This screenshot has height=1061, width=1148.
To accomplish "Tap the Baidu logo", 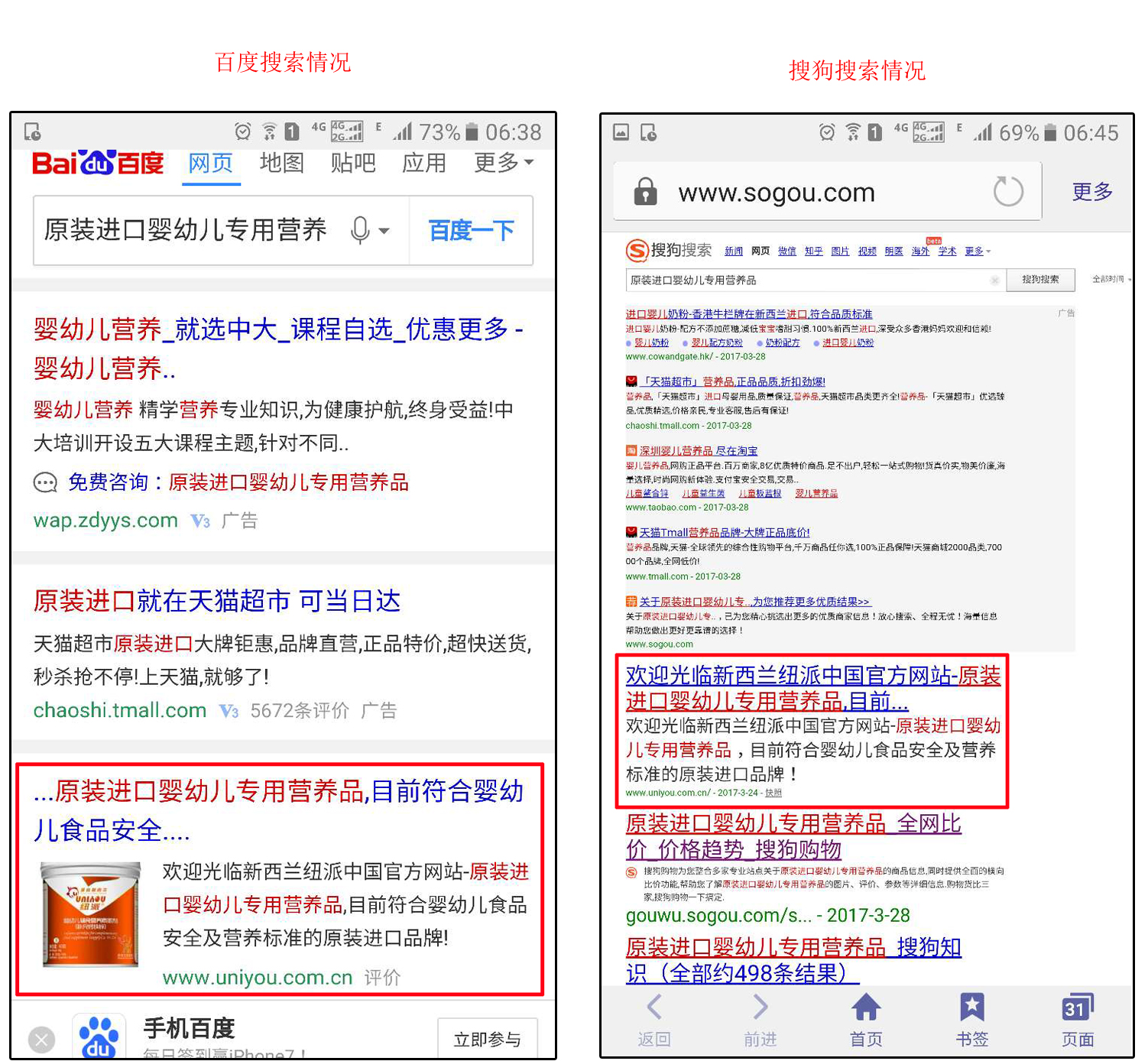I will tap(98, 163).
